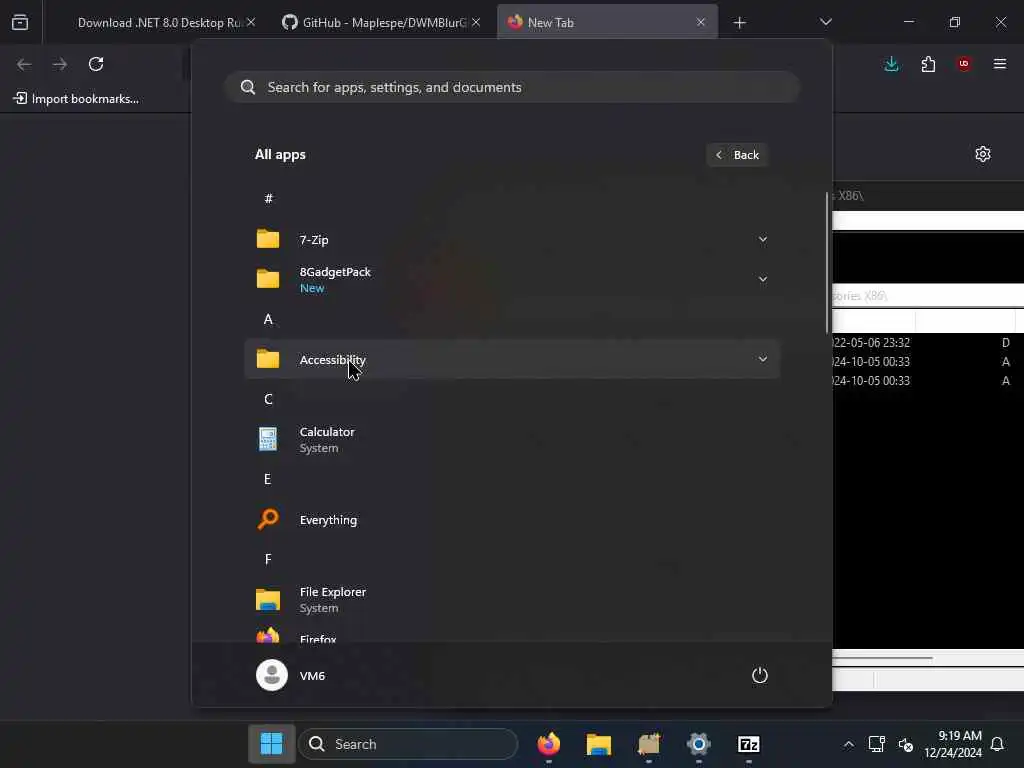Go forward in Firefox

60,64
